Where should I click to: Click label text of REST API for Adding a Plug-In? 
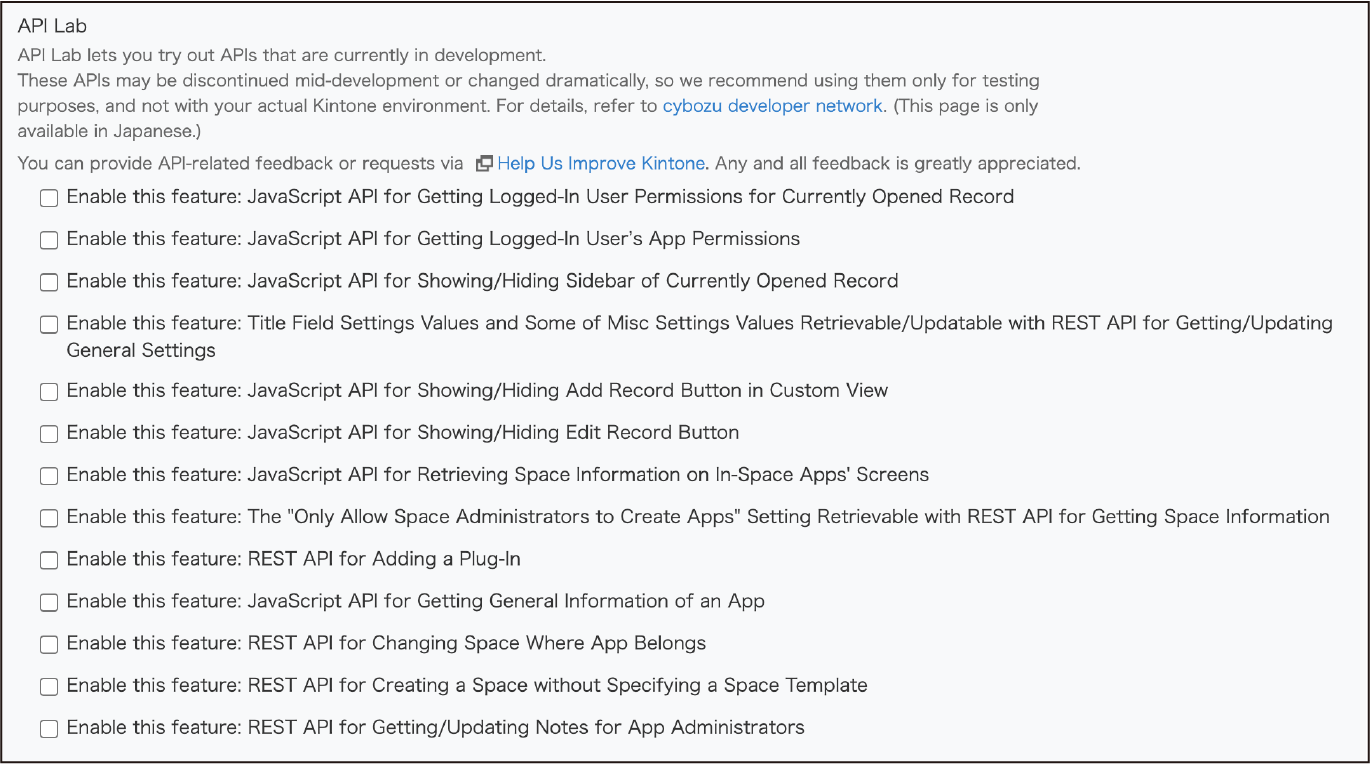coord(384,559)
